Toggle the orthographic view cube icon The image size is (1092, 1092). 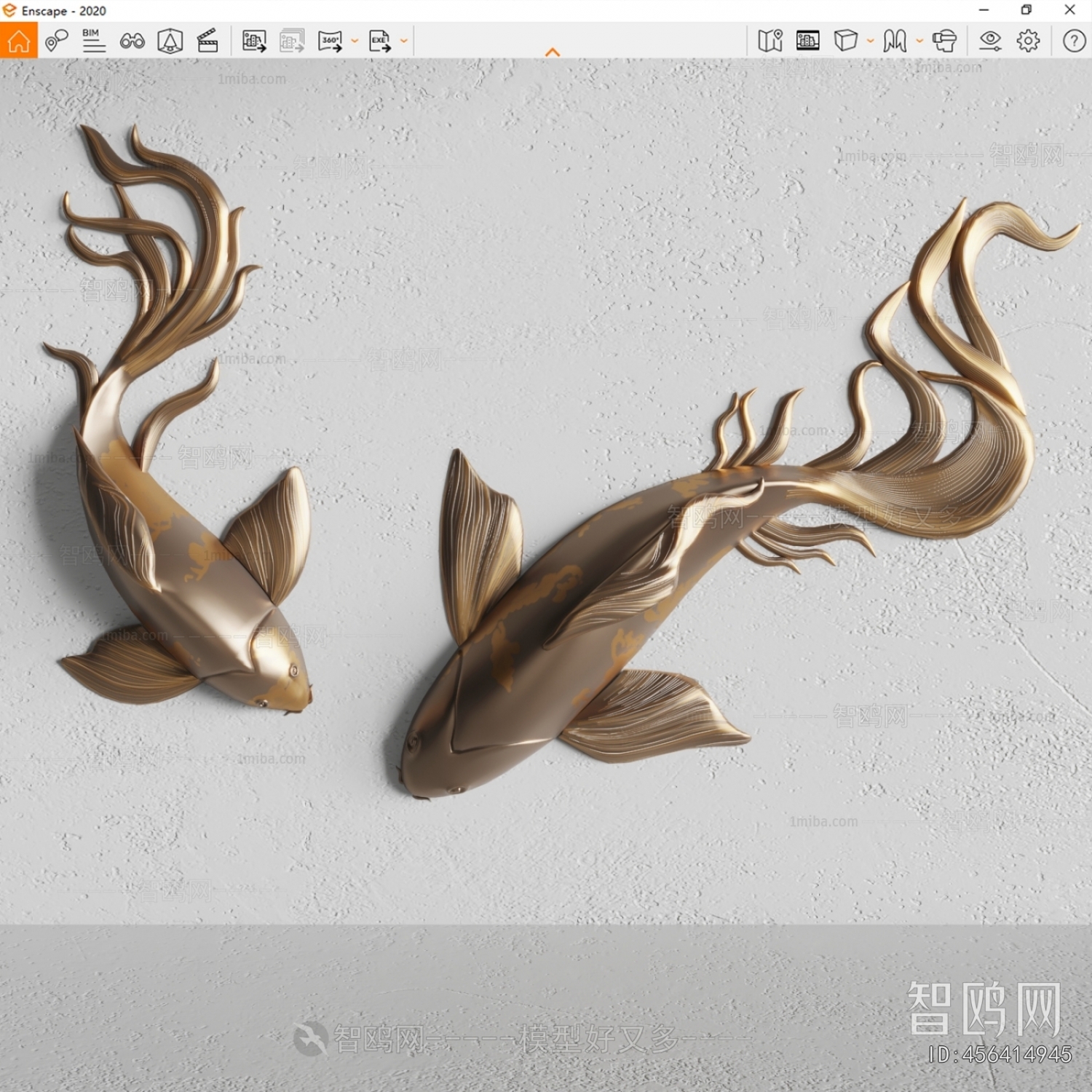click(170, 41)
